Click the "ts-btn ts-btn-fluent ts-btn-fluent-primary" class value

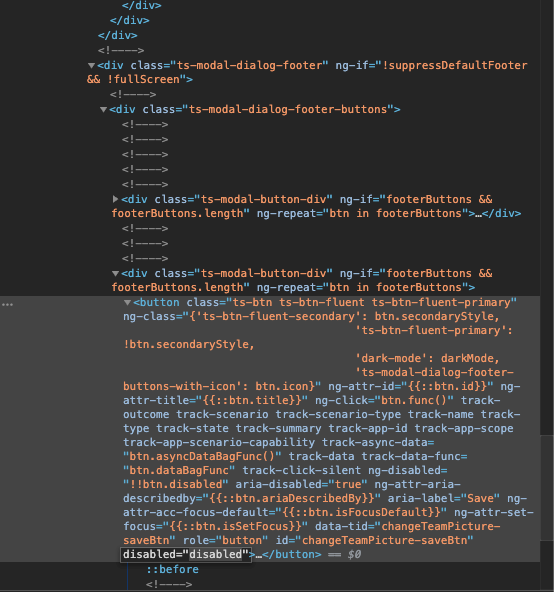(371, 302)
